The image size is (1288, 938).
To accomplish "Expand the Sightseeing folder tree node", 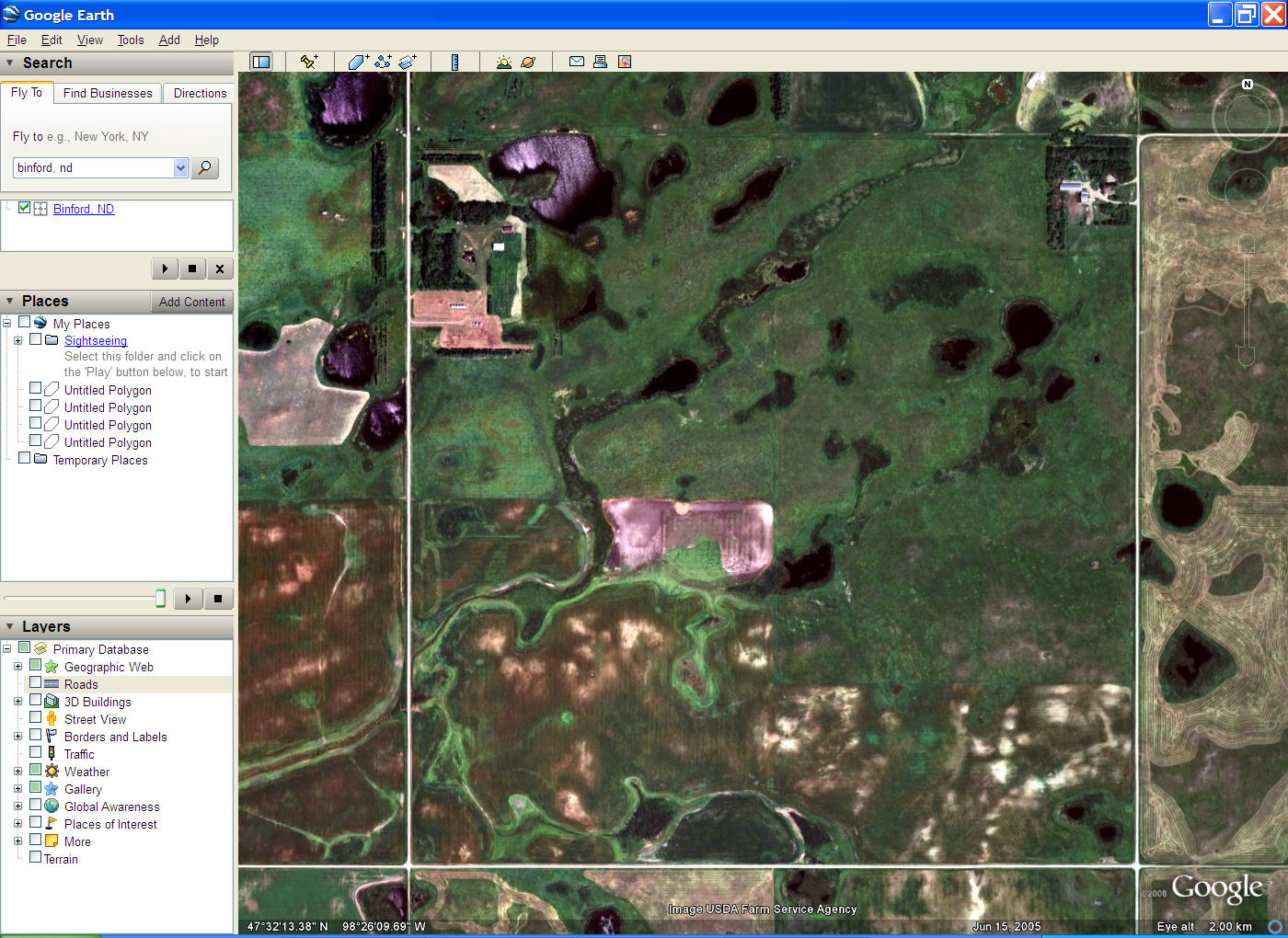I will [x=17, y=340].
